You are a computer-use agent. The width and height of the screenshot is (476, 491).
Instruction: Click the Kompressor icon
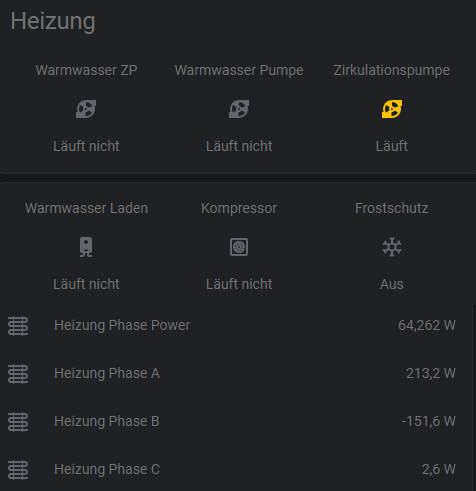(x=239, y=247)
